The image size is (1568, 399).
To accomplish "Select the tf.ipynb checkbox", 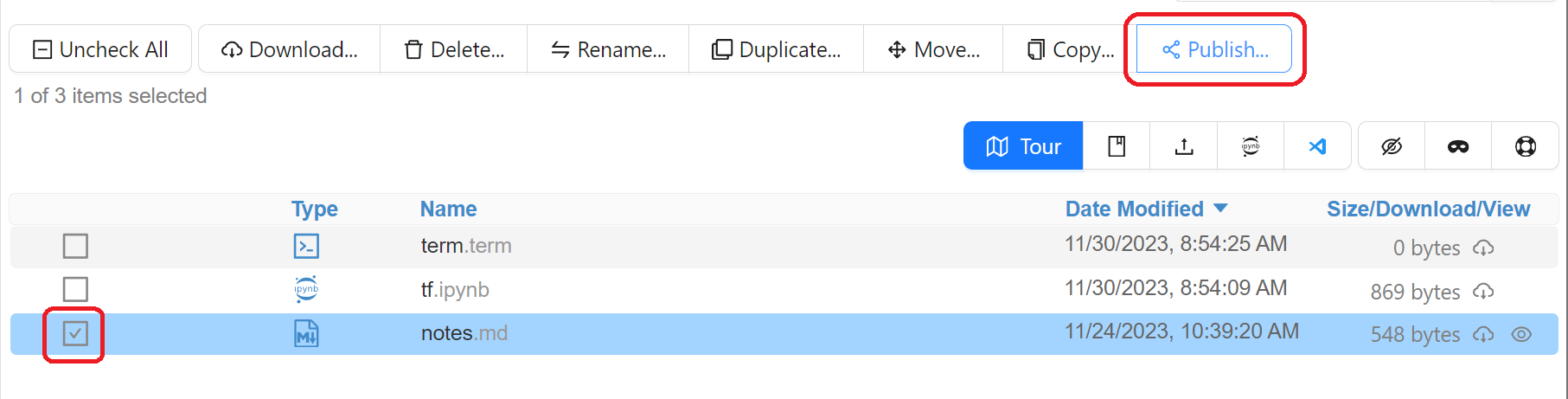I will 75,290.
